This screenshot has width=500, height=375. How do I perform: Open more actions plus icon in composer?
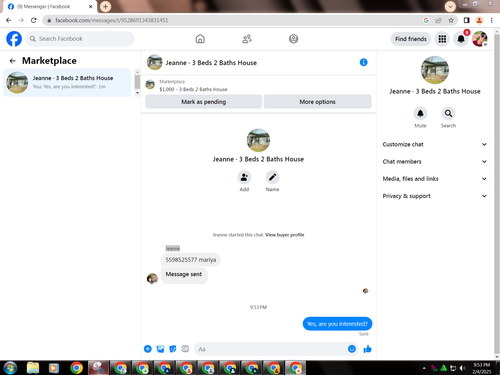click(148, 349)
